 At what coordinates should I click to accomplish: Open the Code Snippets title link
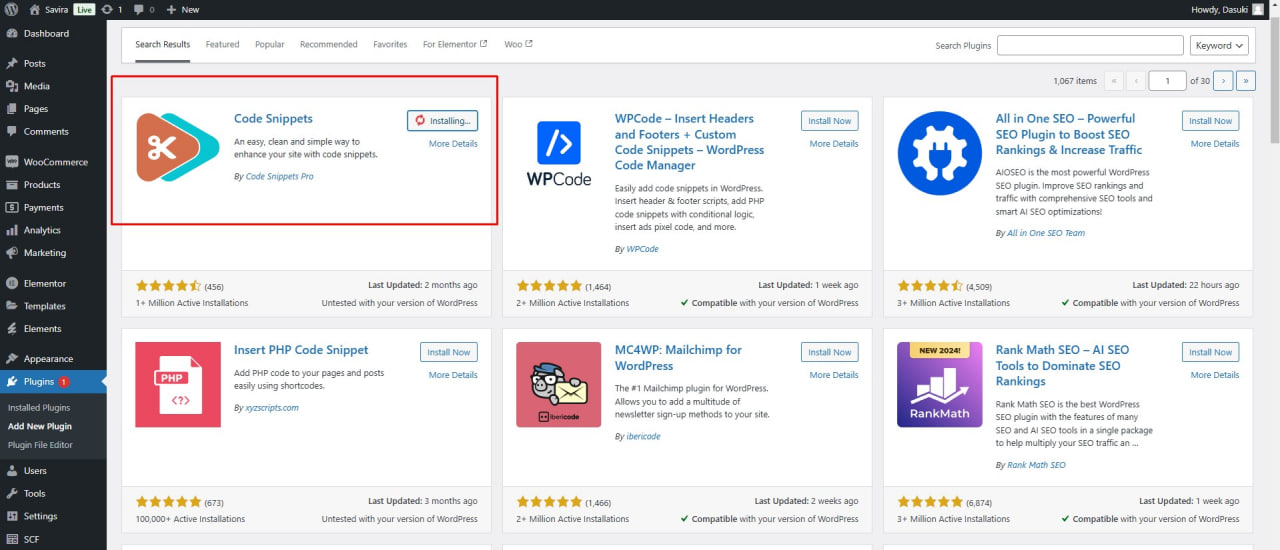coord(273,118)
